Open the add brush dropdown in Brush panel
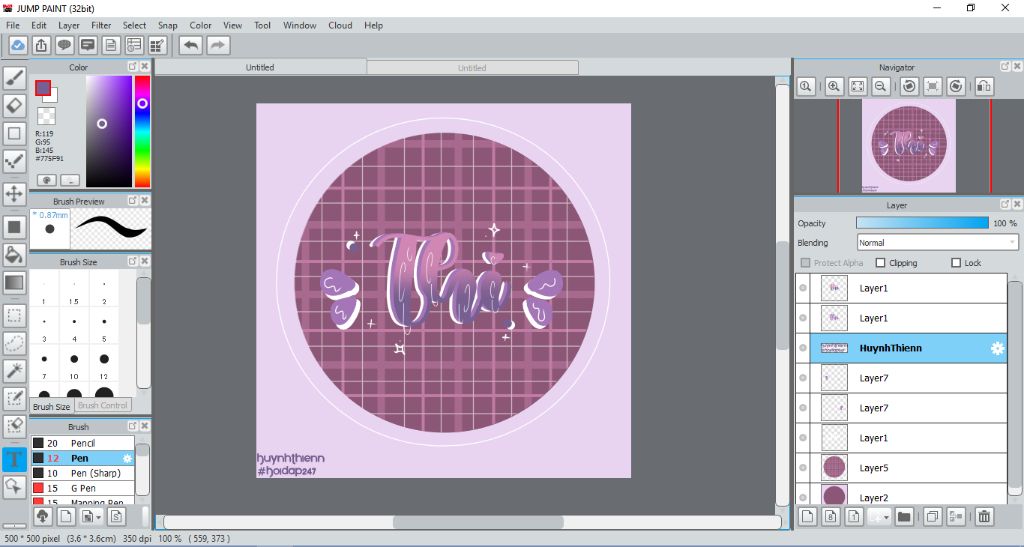Screen dimensions: 1024x547 coord(99,518)
